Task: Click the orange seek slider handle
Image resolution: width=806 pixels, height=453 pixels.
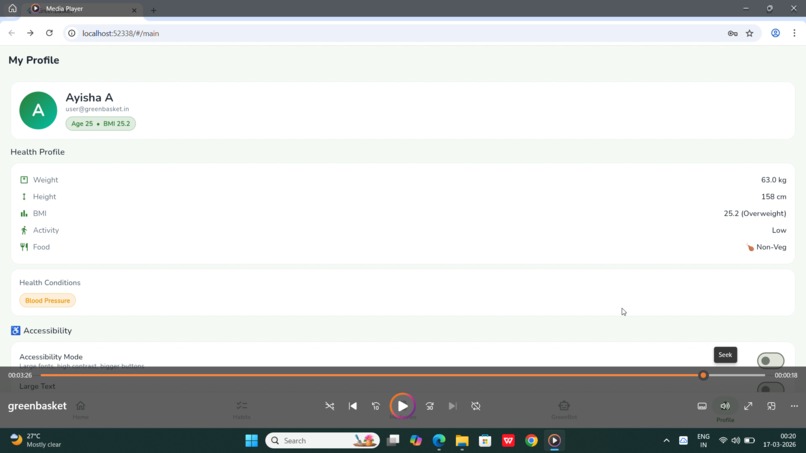Action: click(703, 375)
